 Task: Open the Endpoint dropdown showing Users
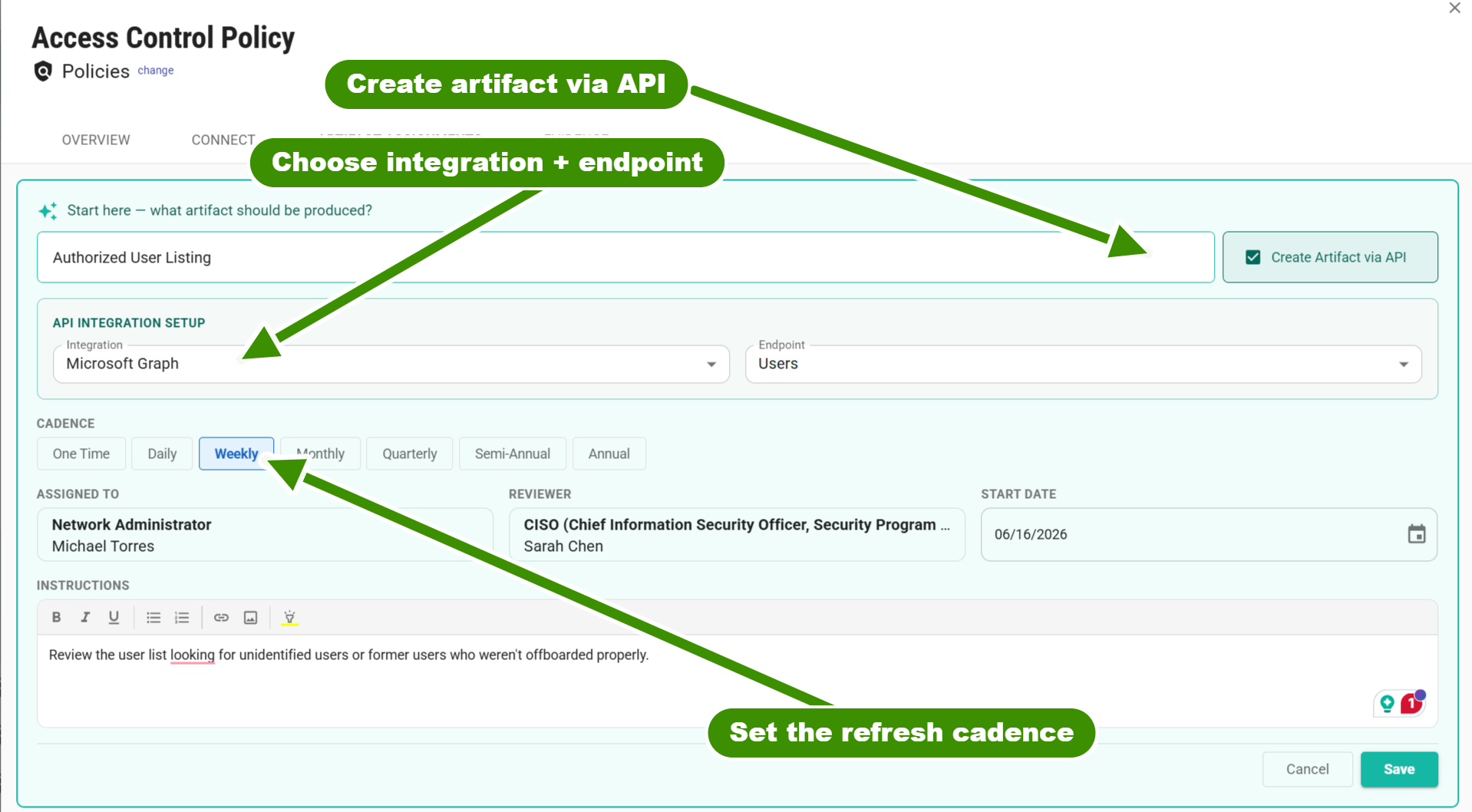tap(1084, 364)
